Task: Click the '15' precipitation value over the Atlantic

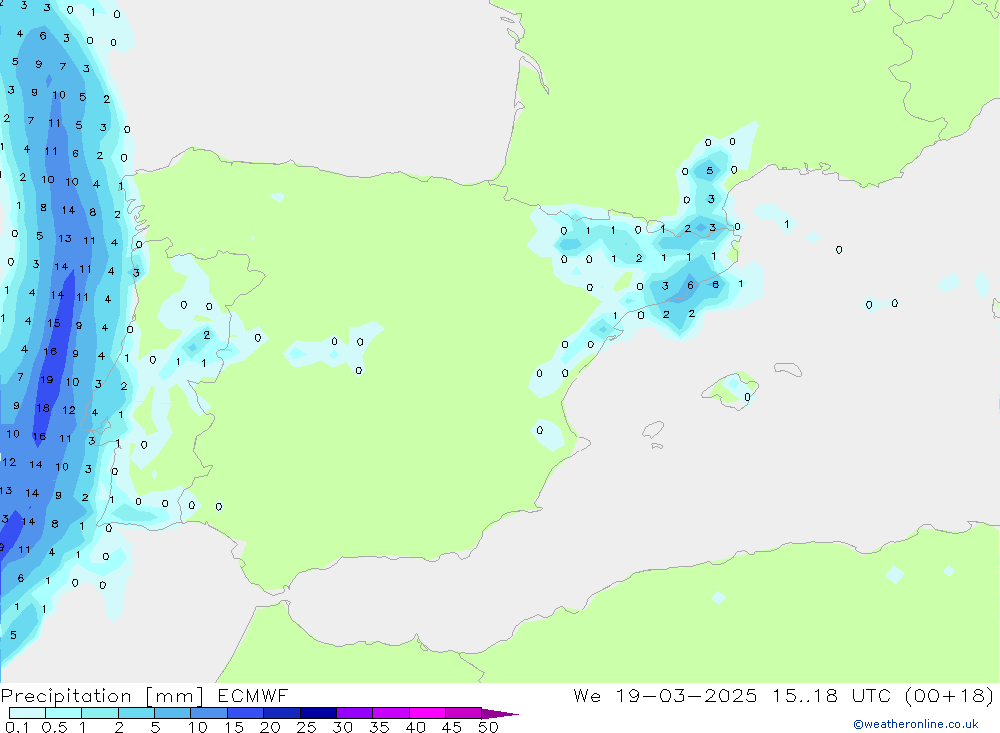Action: 54,323
